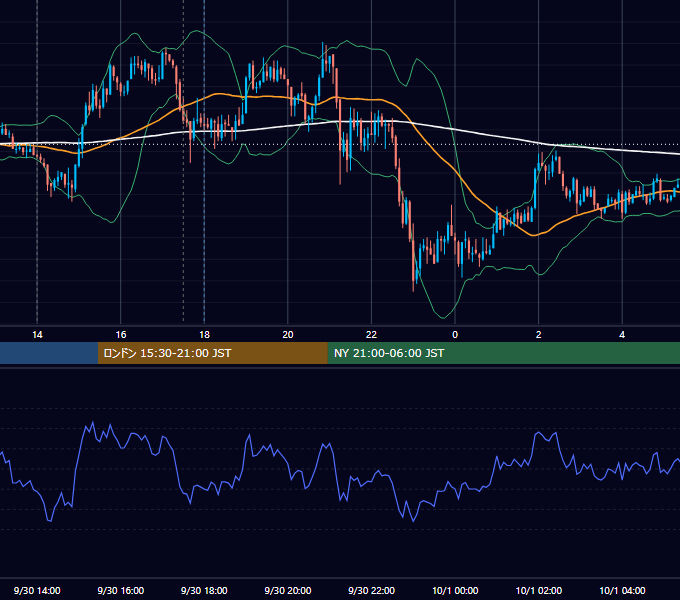Click the 9/30 22:00 timestamp label
The height and width of the screenshot is (600, 680).
pyautogui.click(x=371, y=590)
